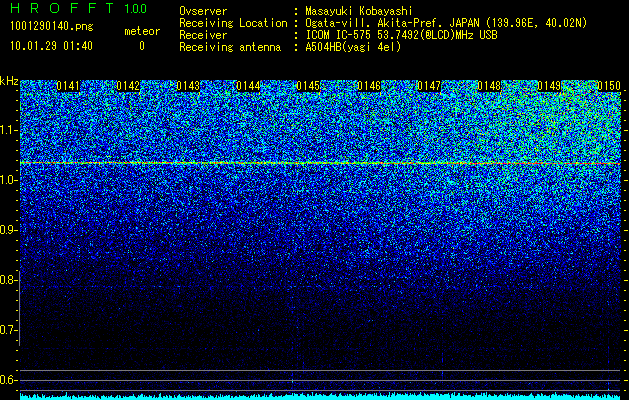The image size is (629, 400).
Task: Click the name Masayuki Kobayashi
Action: tap(359, 11)
